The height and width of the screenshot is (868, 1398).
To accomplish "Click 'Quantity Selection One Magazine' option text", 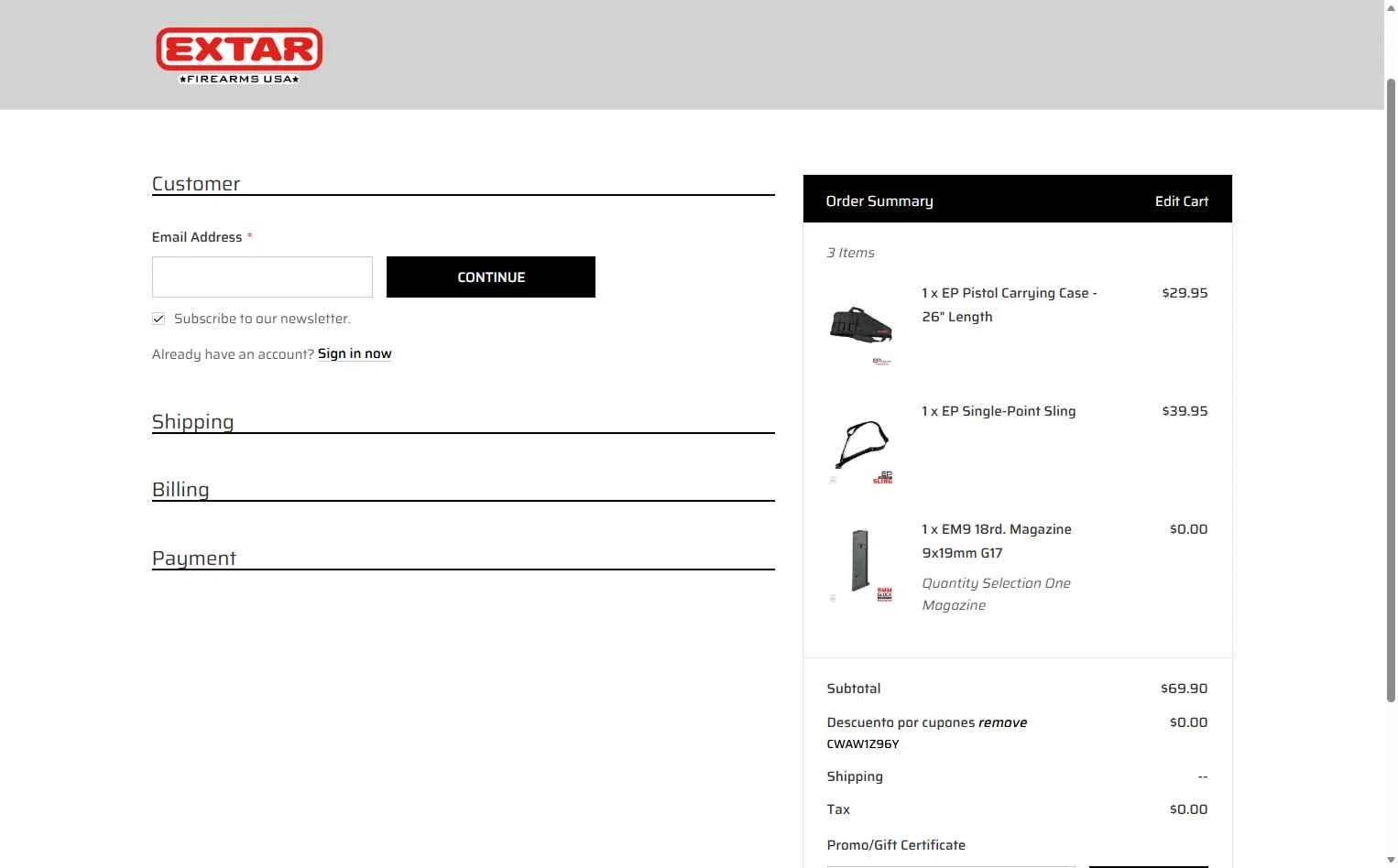I will pyautogui.click(x=996, y=594).
